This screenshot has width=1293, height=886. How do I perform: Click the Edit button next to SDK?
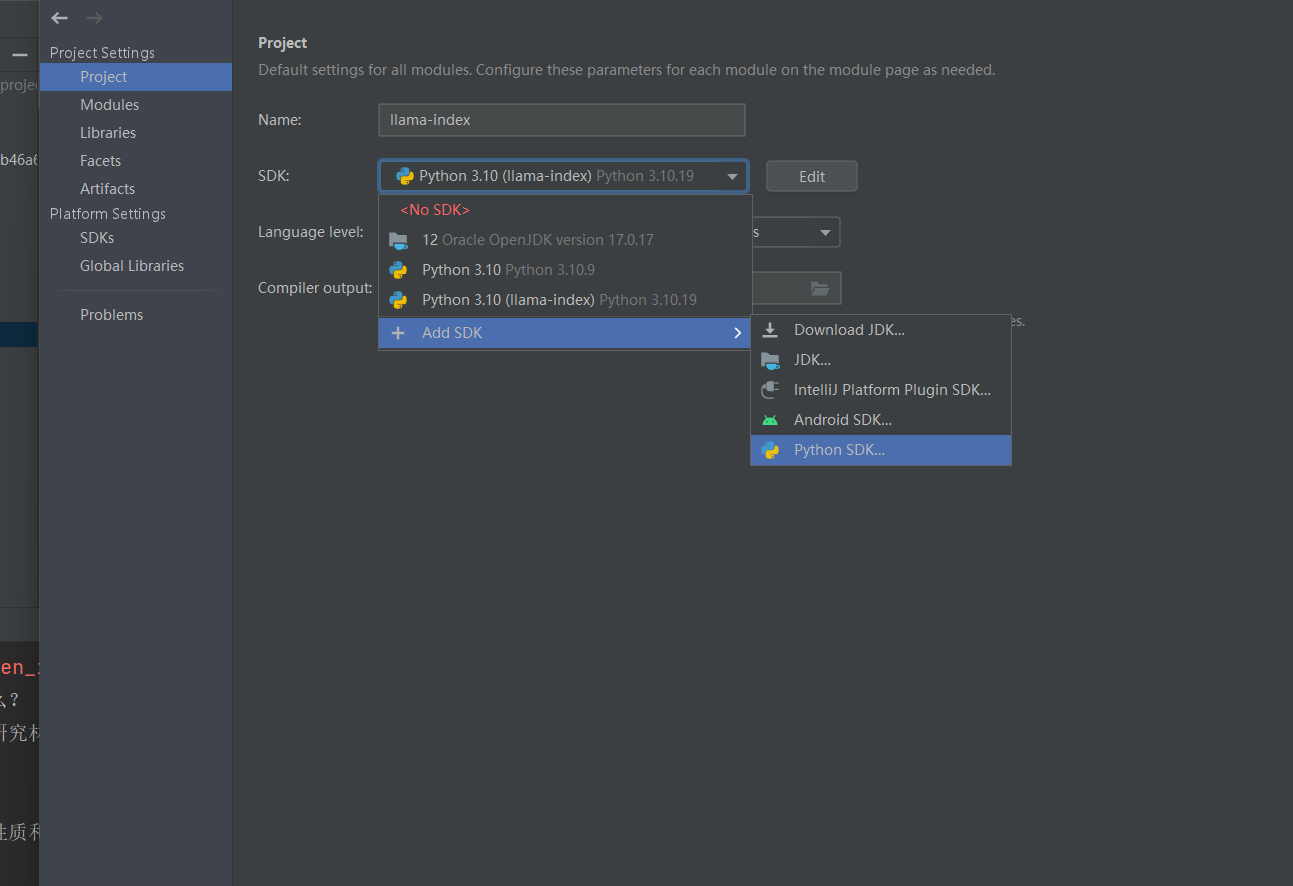(x=812, y=176)
